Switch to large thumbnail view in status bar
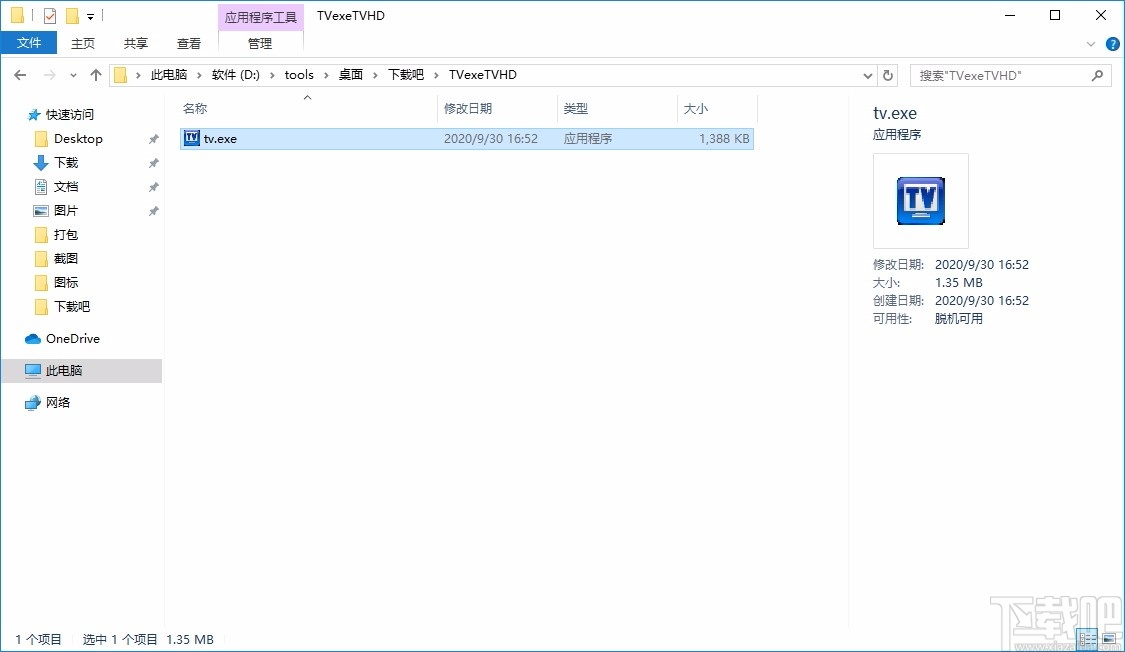Viewport: 1125px width, 652px height. click(x=1111, y=638)
